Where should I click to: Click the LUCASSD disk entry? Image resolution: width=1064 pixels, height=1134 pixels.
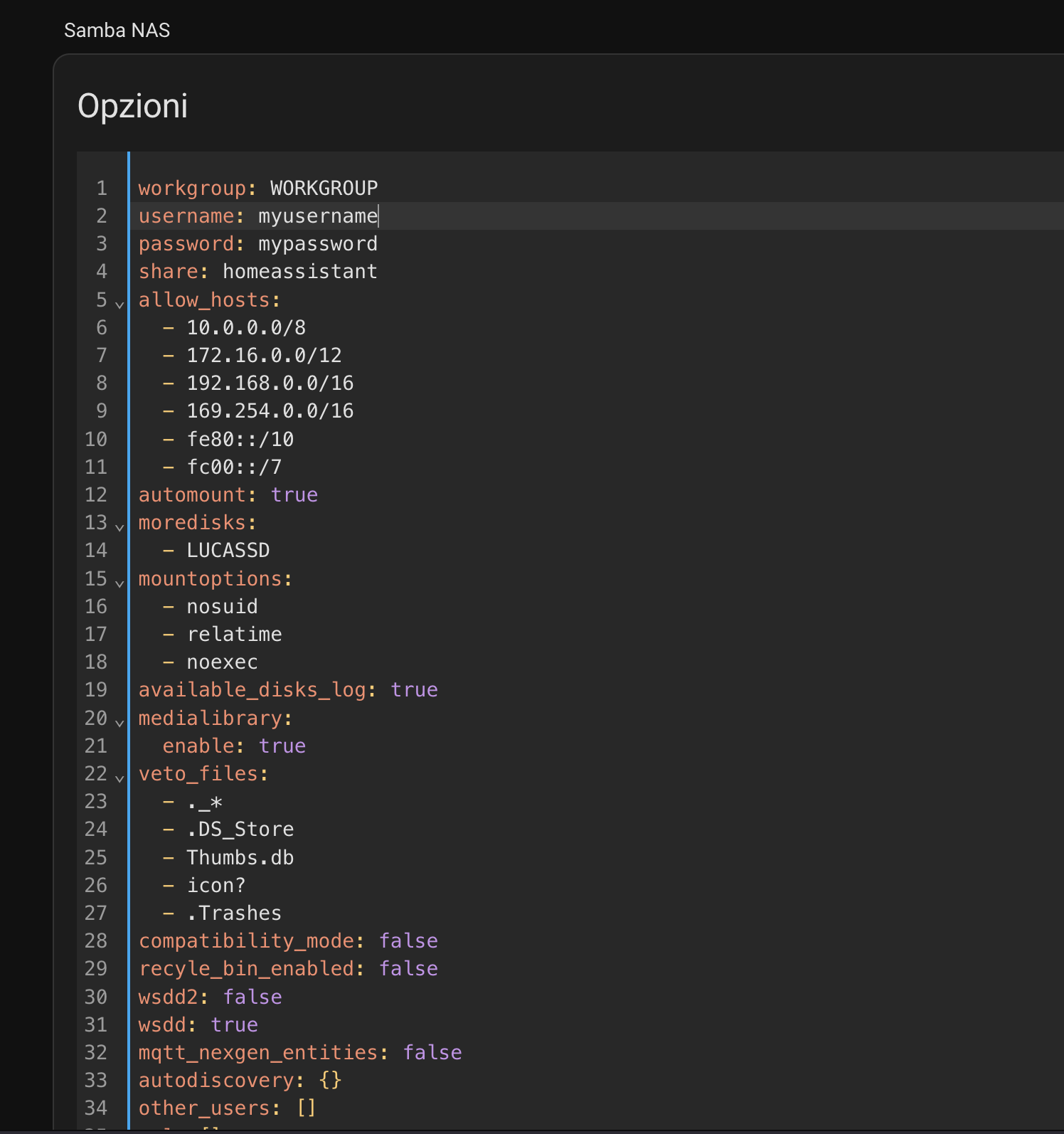point(228,551)
